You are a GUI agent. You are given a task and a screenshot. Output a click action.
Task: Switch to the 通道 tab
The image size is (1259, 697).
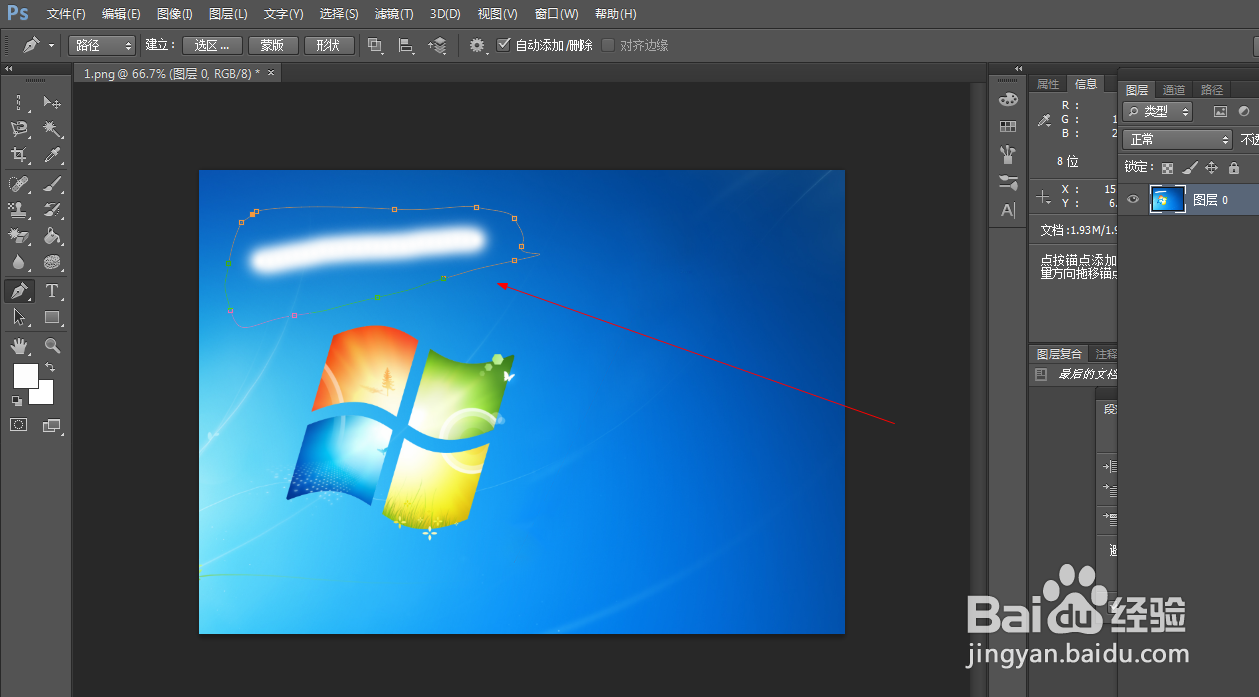pyautogui.click(x=1174, y=90)
